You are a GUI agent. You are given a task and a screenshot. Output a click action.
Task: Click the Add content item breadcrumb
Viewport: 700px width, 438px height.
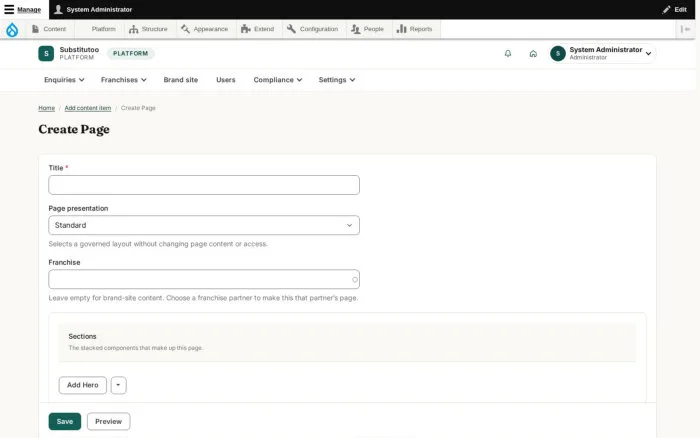88,108
